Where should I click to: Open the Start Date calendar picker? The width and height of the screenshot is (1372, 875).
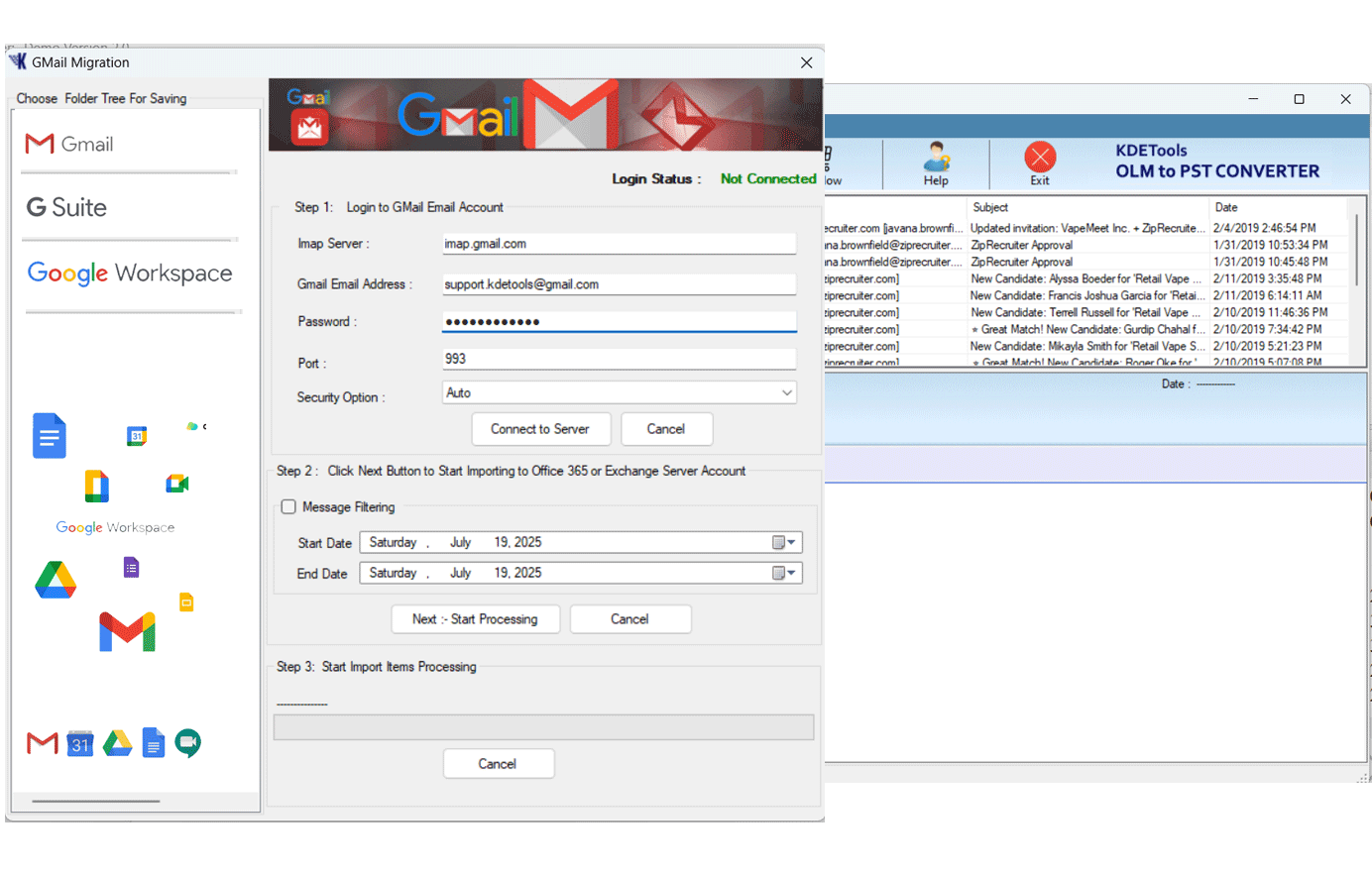[x=783, y=543]
